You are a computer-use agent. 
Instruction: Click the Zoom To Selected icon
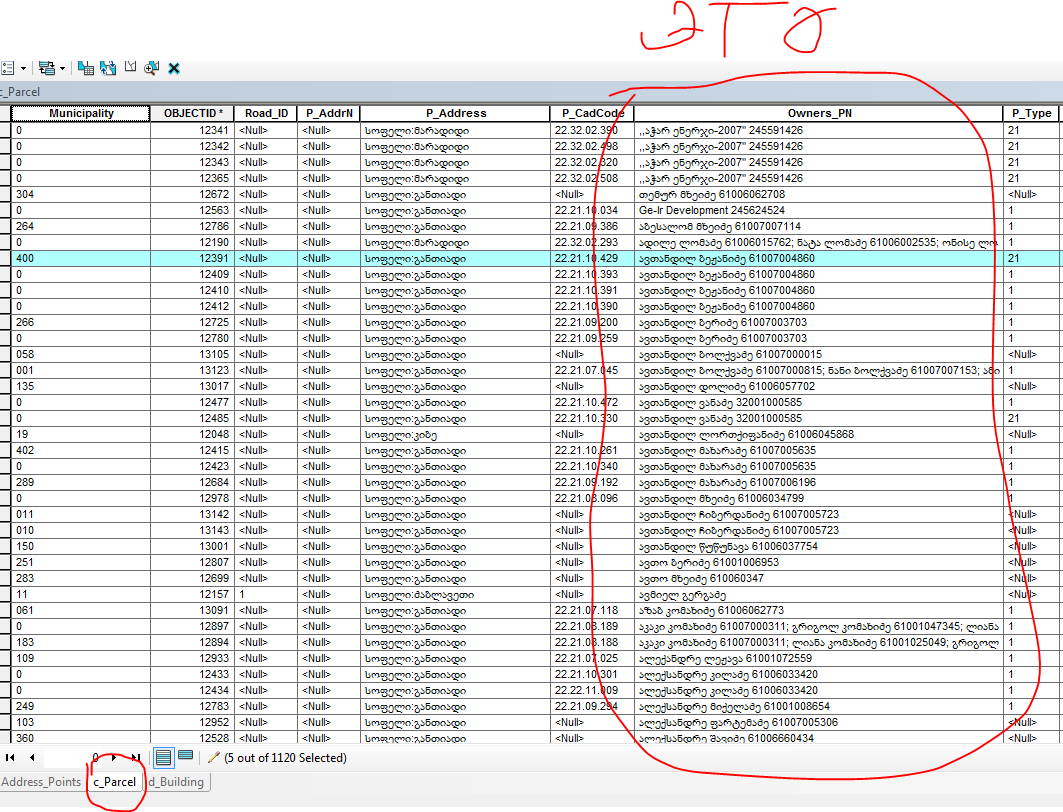click(151, 68)
